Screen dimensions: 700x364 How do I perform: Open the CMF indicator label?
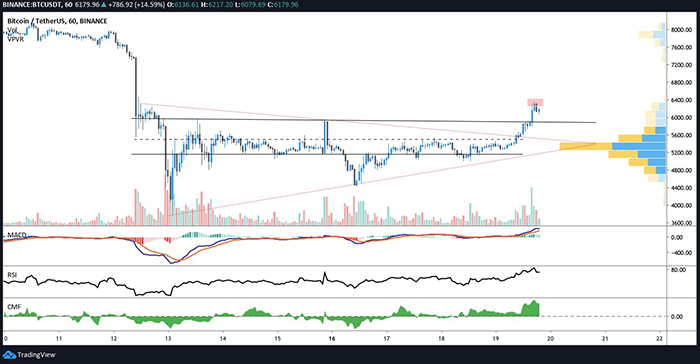click(13, 307)
